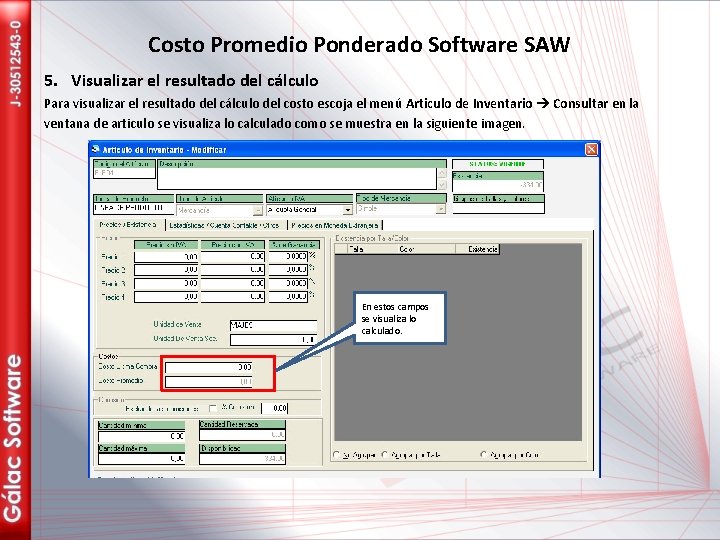The width and height of the screenshot is (720, 540).
Task: Click the Descripción text area
Action: coord(297,179)
